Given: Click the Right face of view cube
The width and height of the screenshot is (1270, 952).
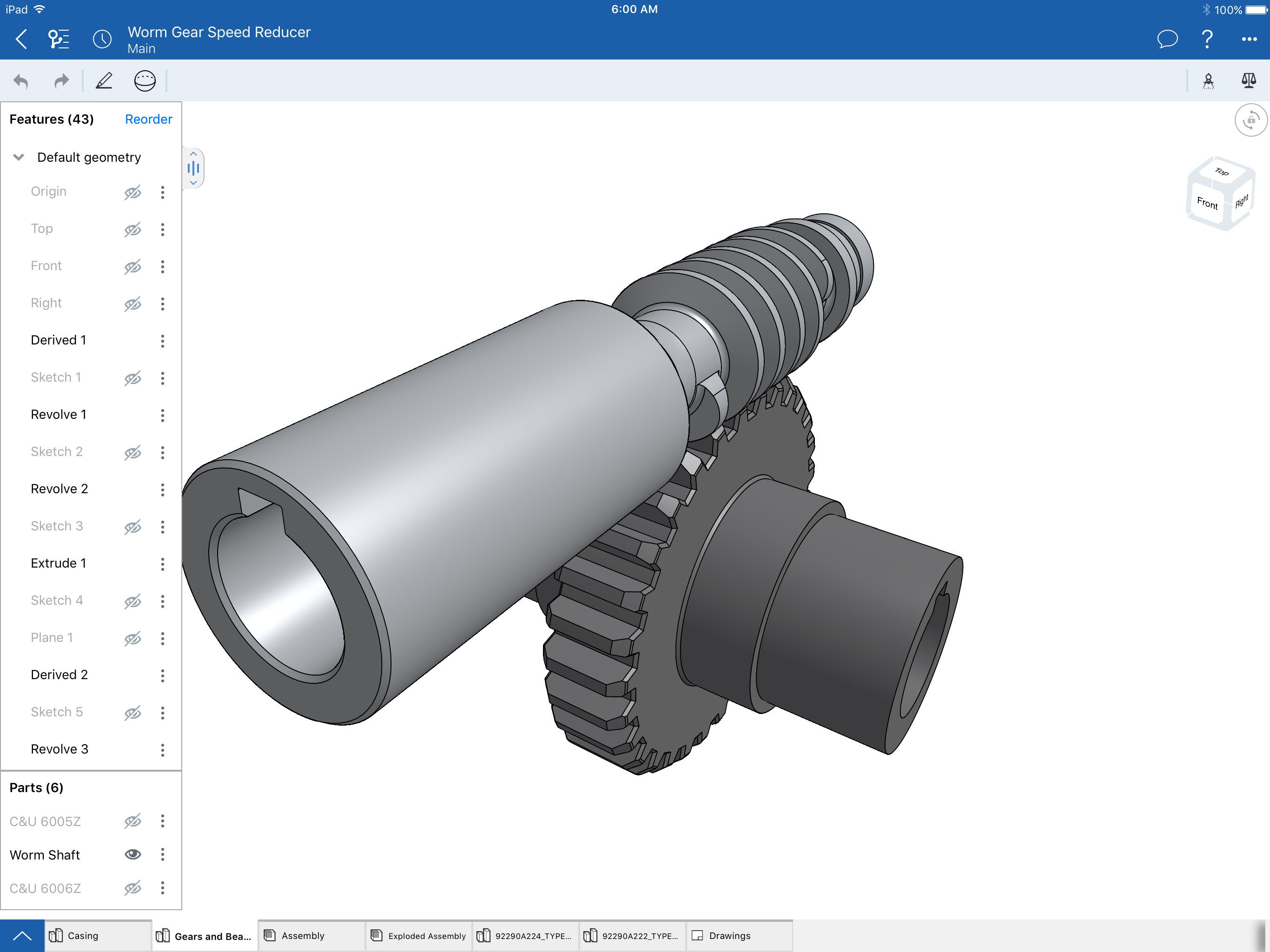Looking at the screenshot, I should tap(1241, 201).
